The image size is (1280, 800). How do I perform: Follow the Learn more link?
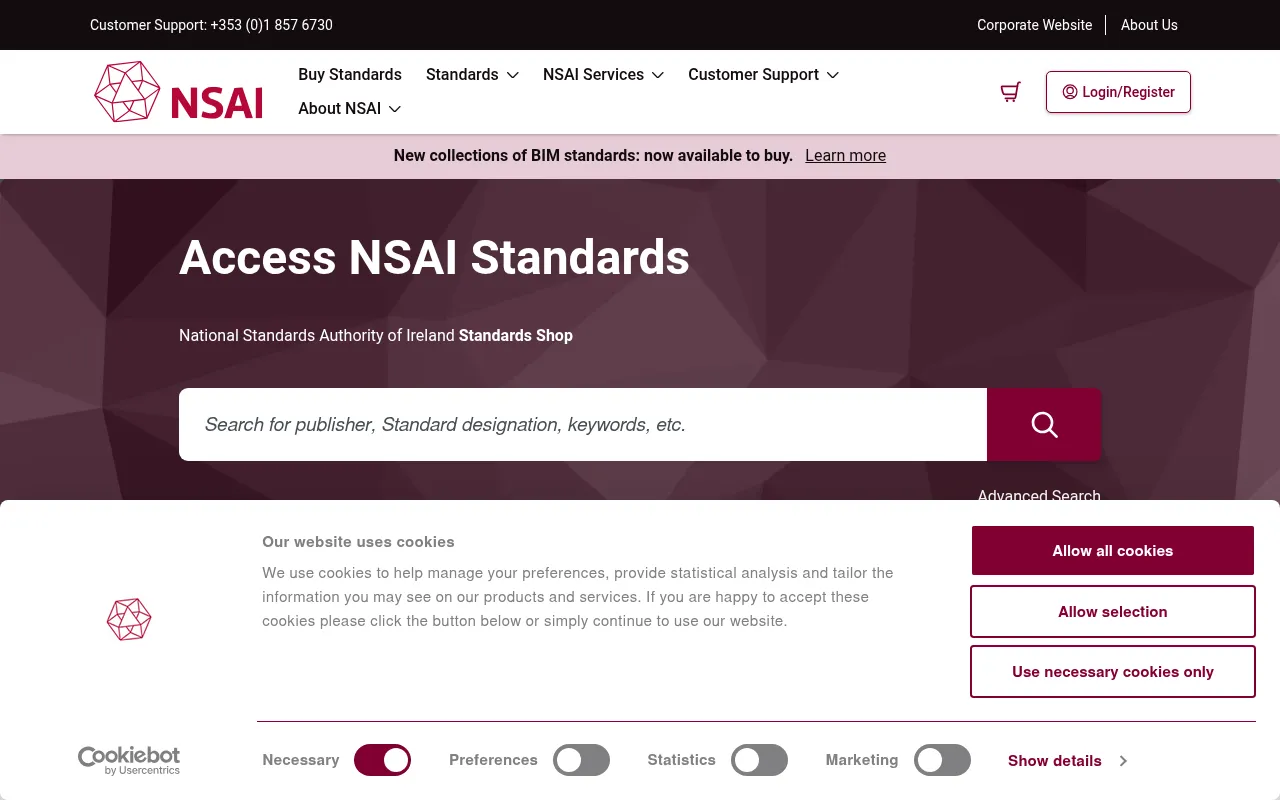point(845,156)
